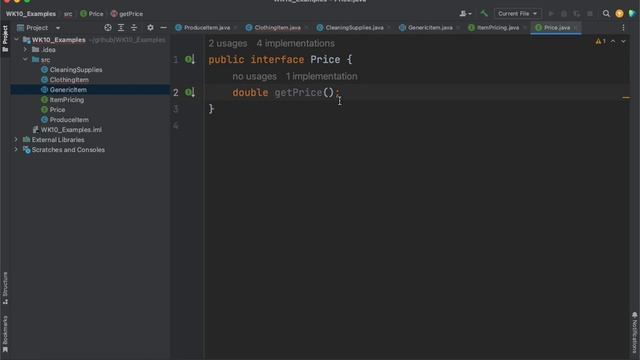Toggle the Bookmarks tool window button
This screenshot has width=640, height=360.
coord(5,334)
